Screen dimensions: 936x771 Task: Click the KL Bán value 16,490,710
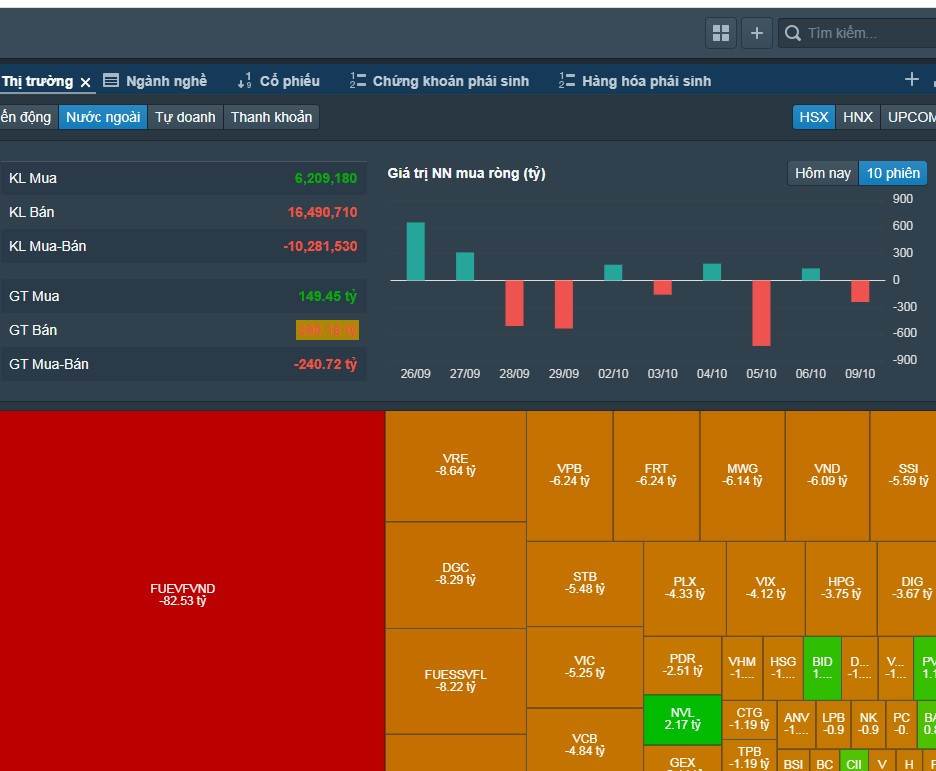pyautogui.click(x=322, y=212)
